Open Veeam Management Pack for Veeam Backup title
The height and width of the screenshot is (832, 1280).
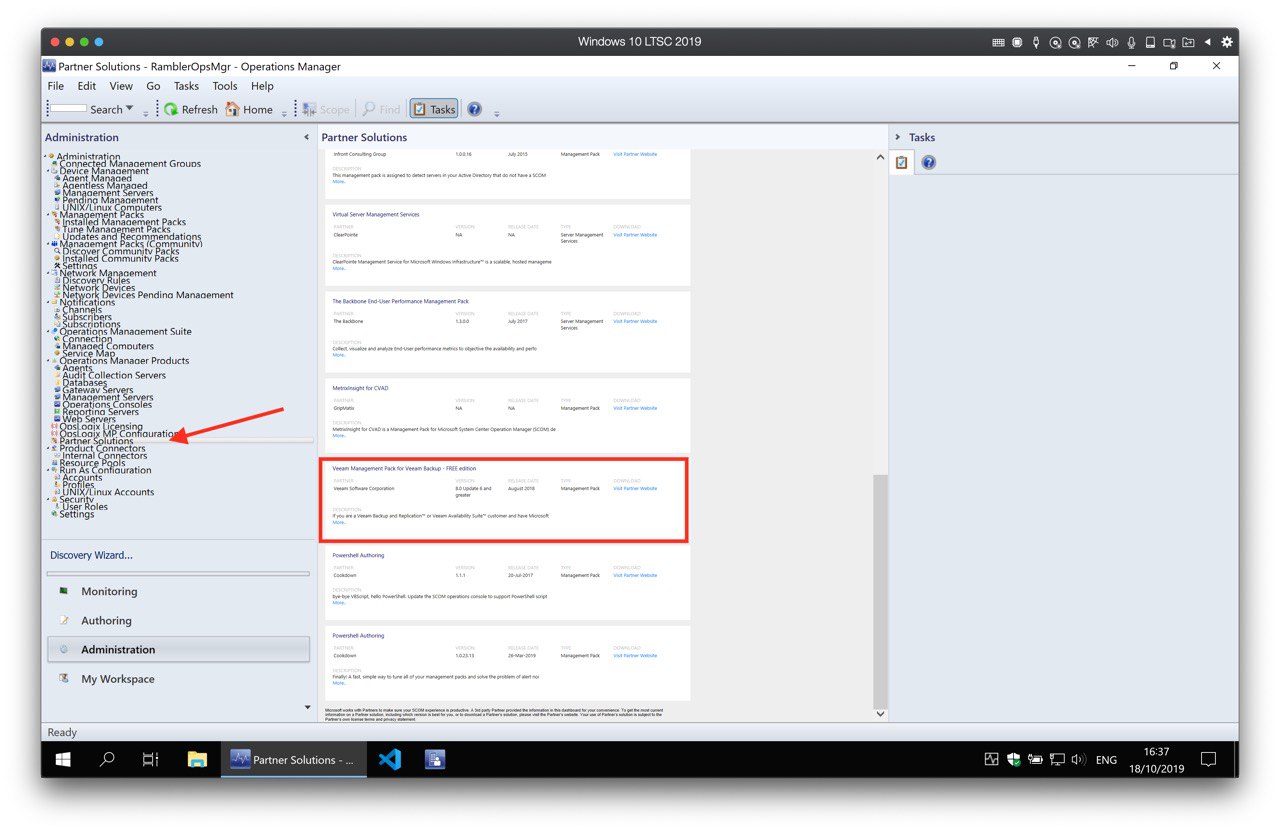pyautogui.click(x=404, y=468)
